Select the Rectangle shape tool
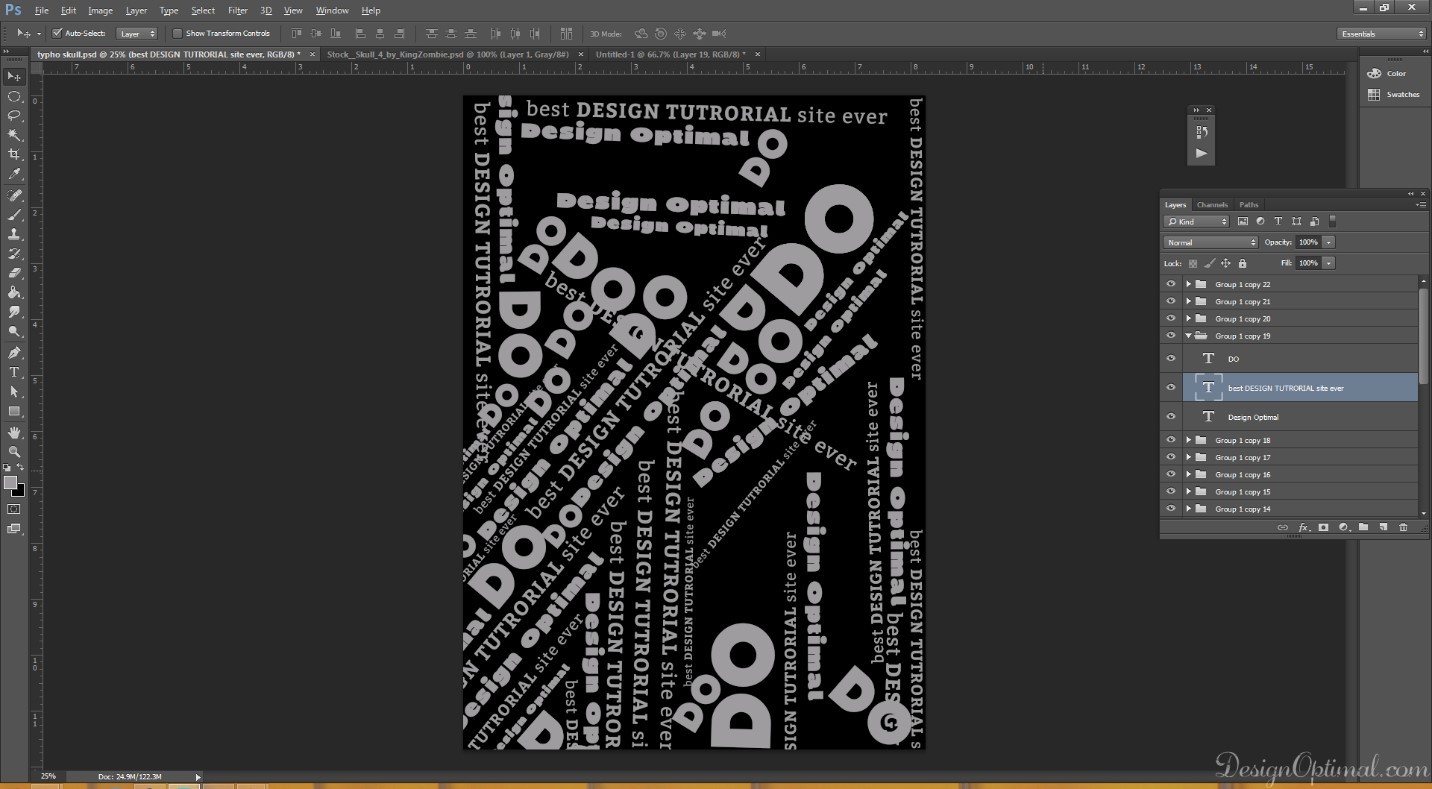 pos(14,411)
